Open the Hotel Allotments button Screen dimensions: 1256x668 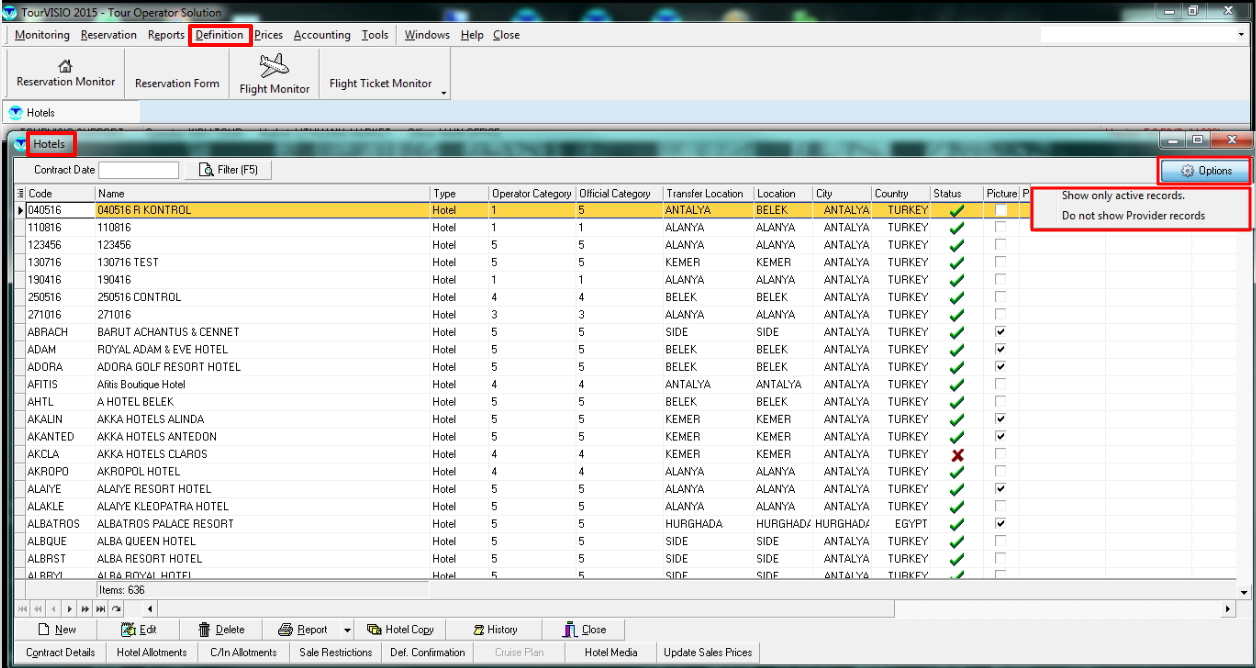tap(152, 652)
